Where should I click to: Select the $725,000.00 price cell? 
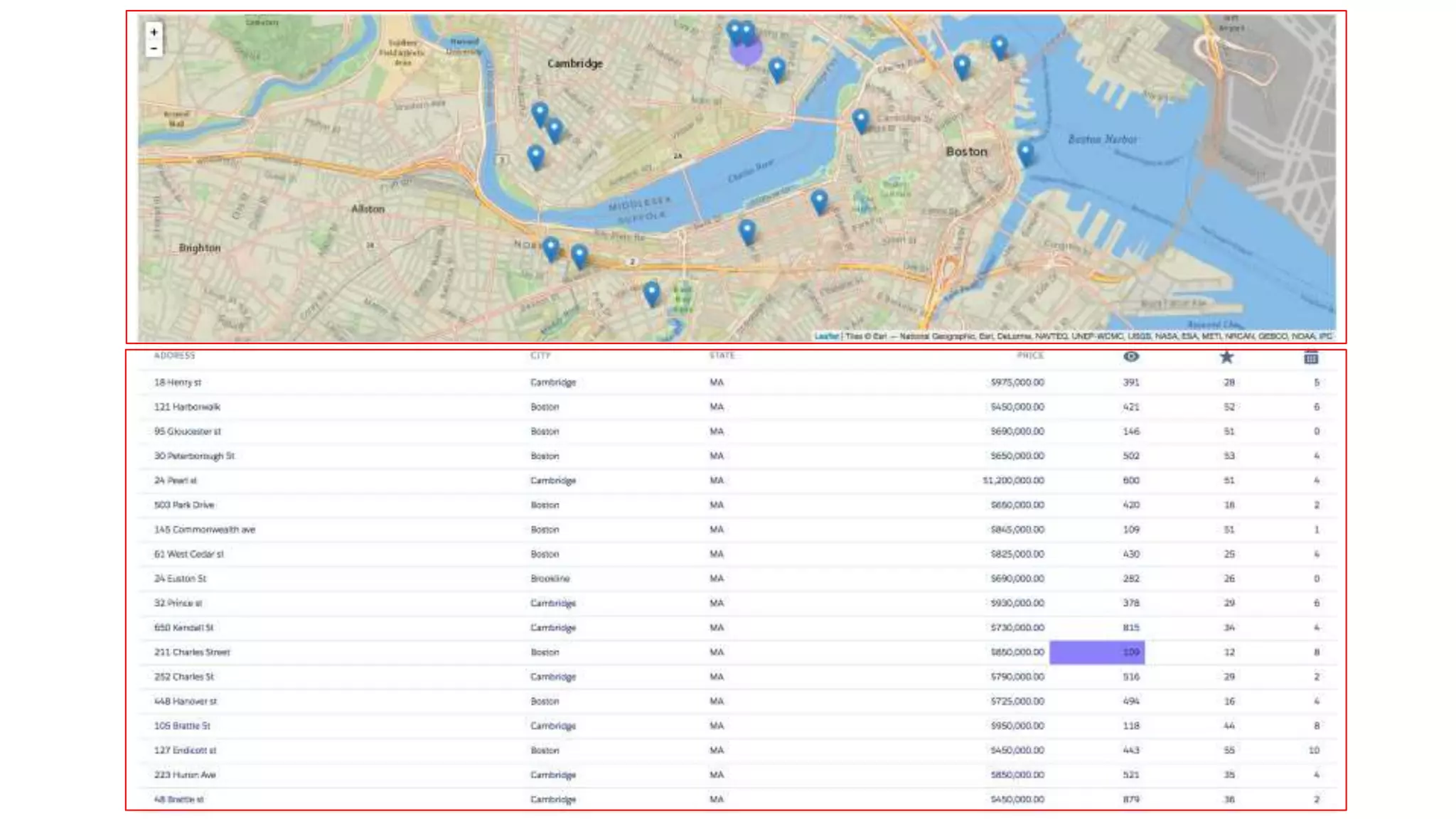coord(1017,701)
